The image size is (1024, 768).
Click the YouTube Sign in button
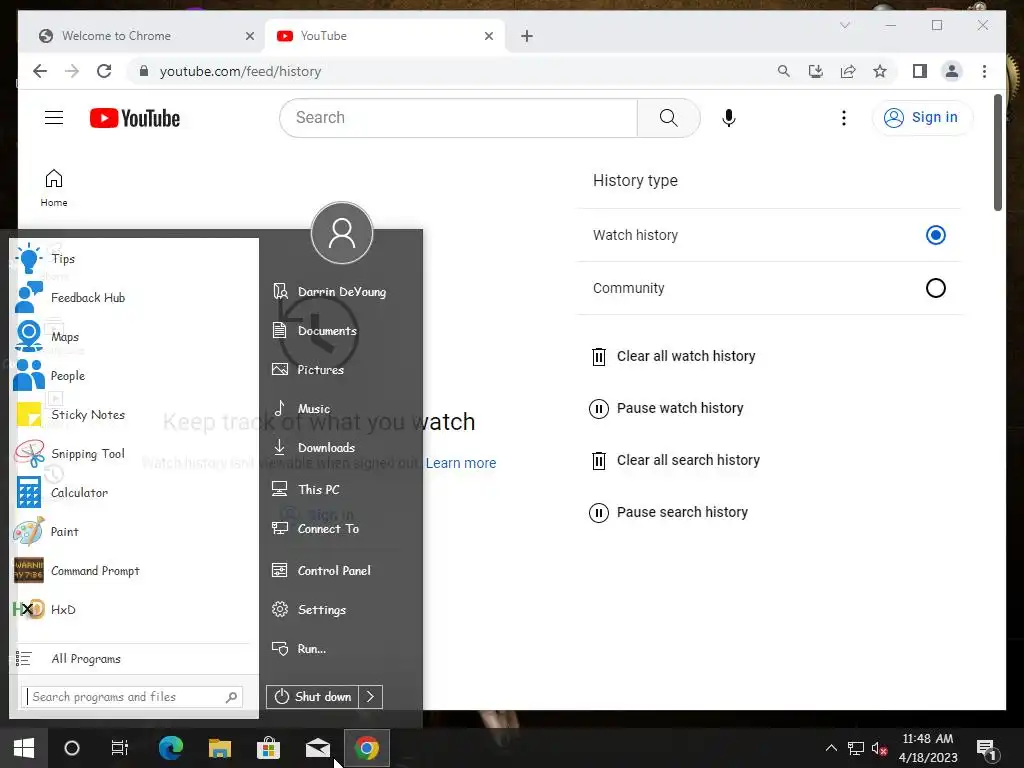click(922, 118)
